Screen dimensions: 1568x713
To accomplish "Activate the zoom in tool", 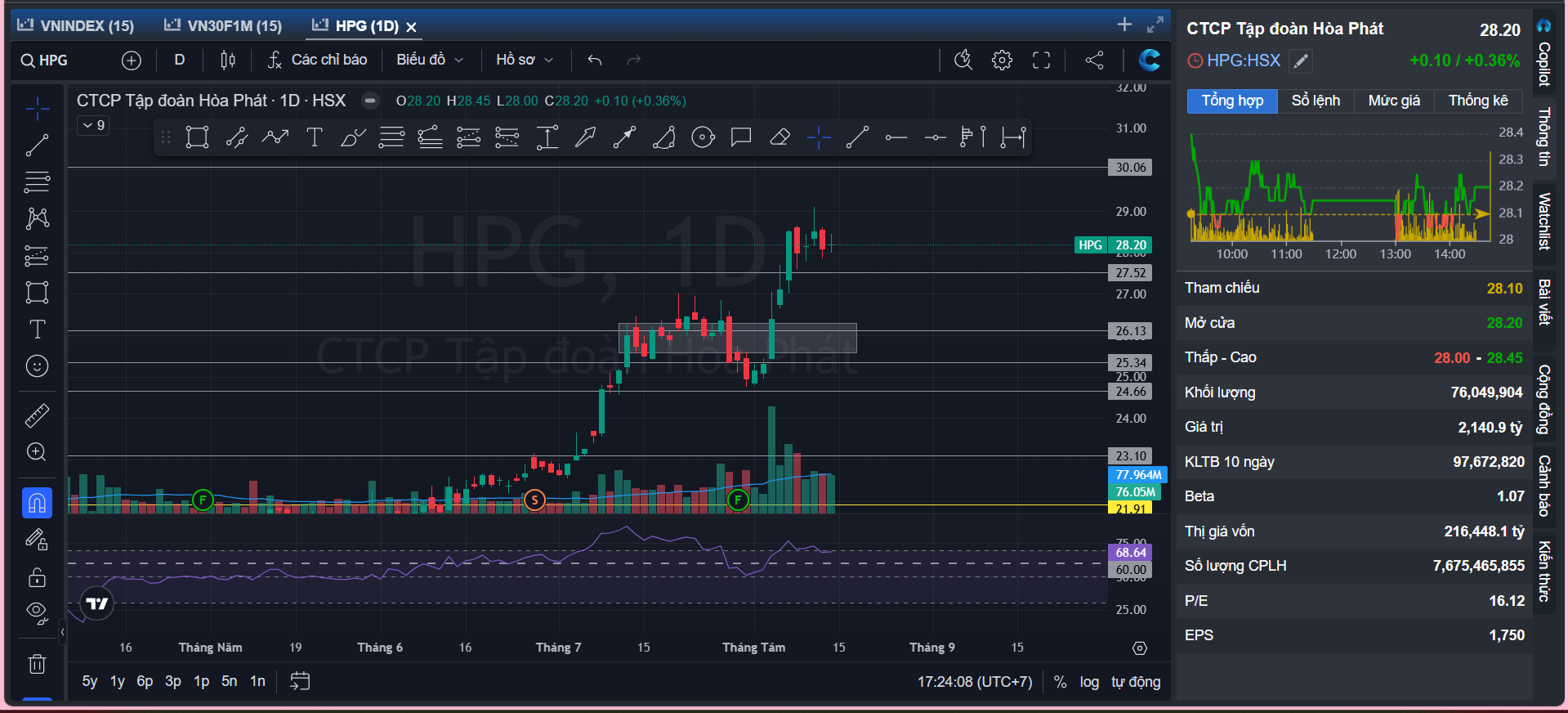I will click(37, 452).
